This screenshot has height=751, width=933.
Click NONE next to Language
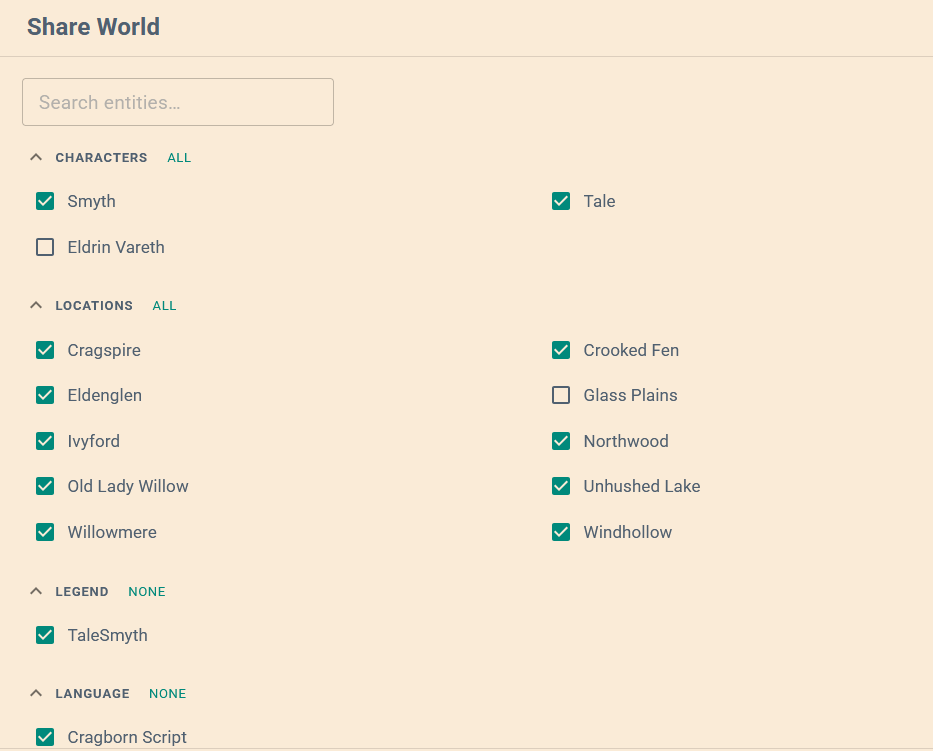tap(168, 694)
